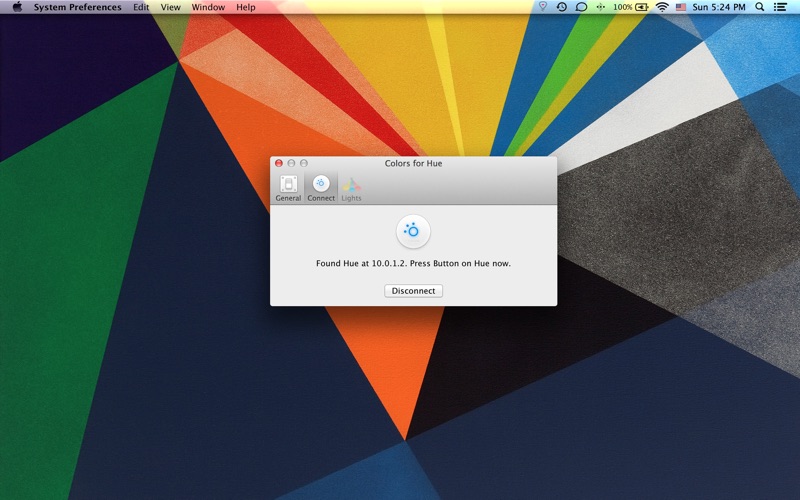Open the View menu
800x500 pixels.
tap(170, 7)
